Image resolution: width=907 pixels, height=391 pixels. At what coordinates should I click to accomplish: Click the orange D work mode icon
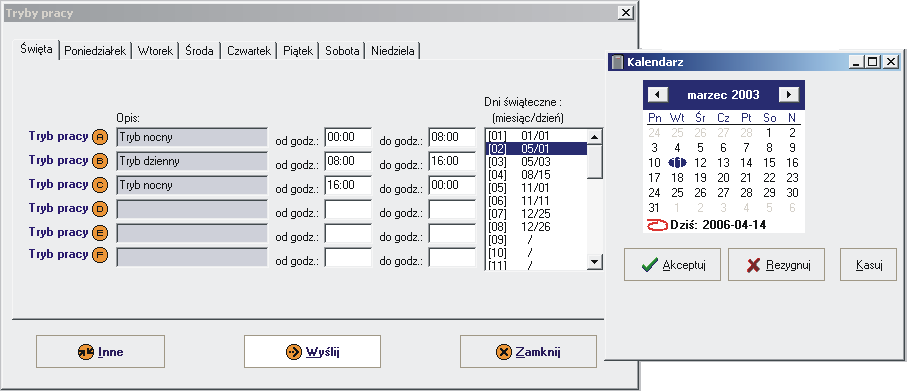click(100, 209)
